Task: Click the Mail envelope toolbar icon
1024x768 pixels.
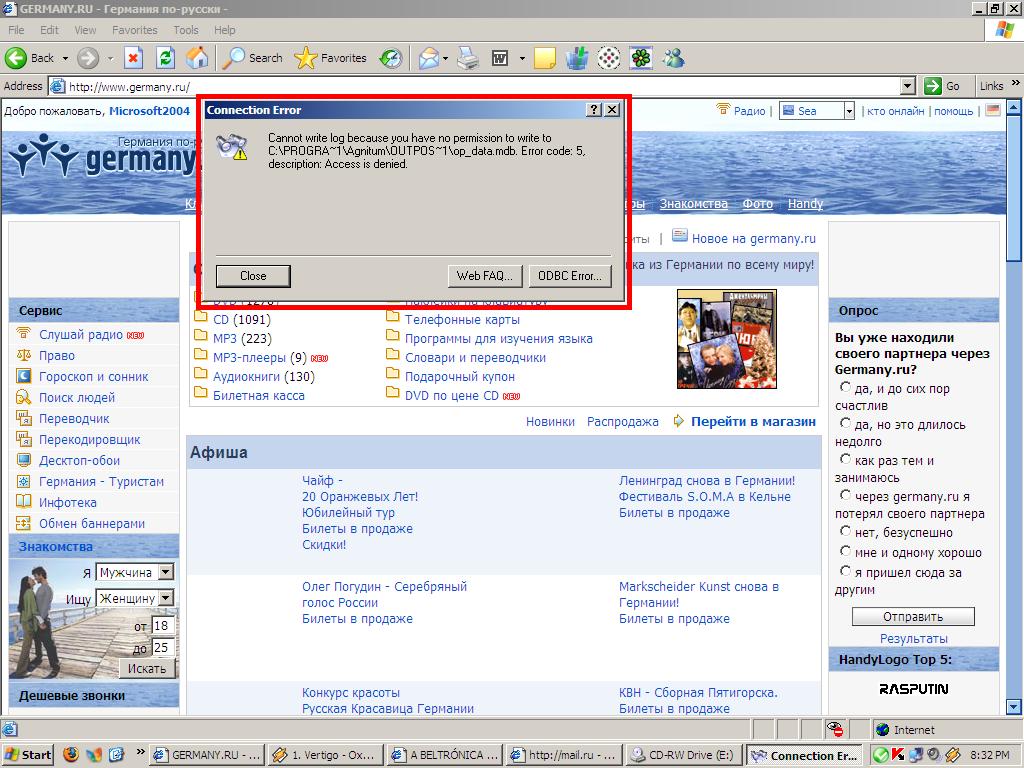Action: click(428, 58)
